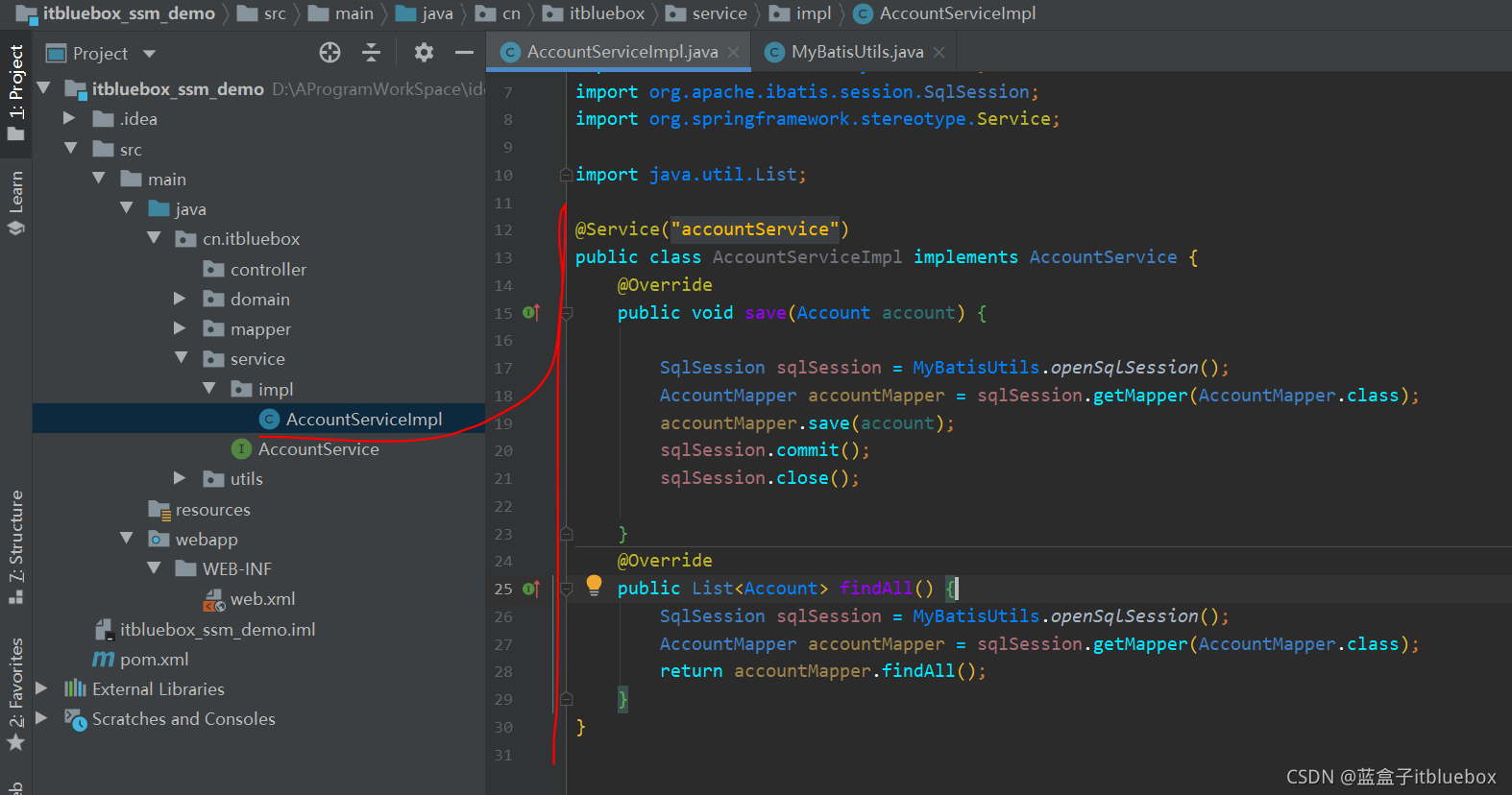Image resolution: width=1512 pixels, height=795 pixels.
Task: Expand the domain package
Action: coord(180,299)
